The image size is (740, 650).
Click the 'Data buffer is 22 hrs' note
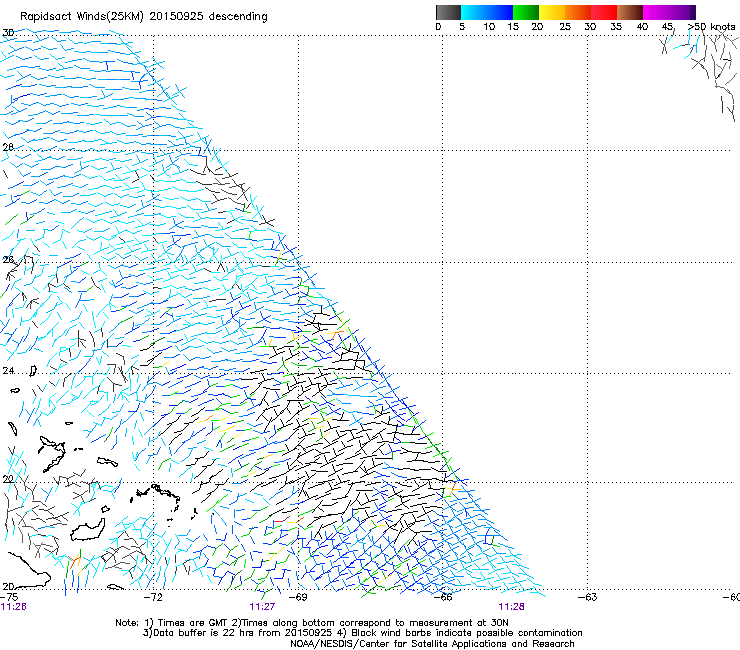pos(362,633)
